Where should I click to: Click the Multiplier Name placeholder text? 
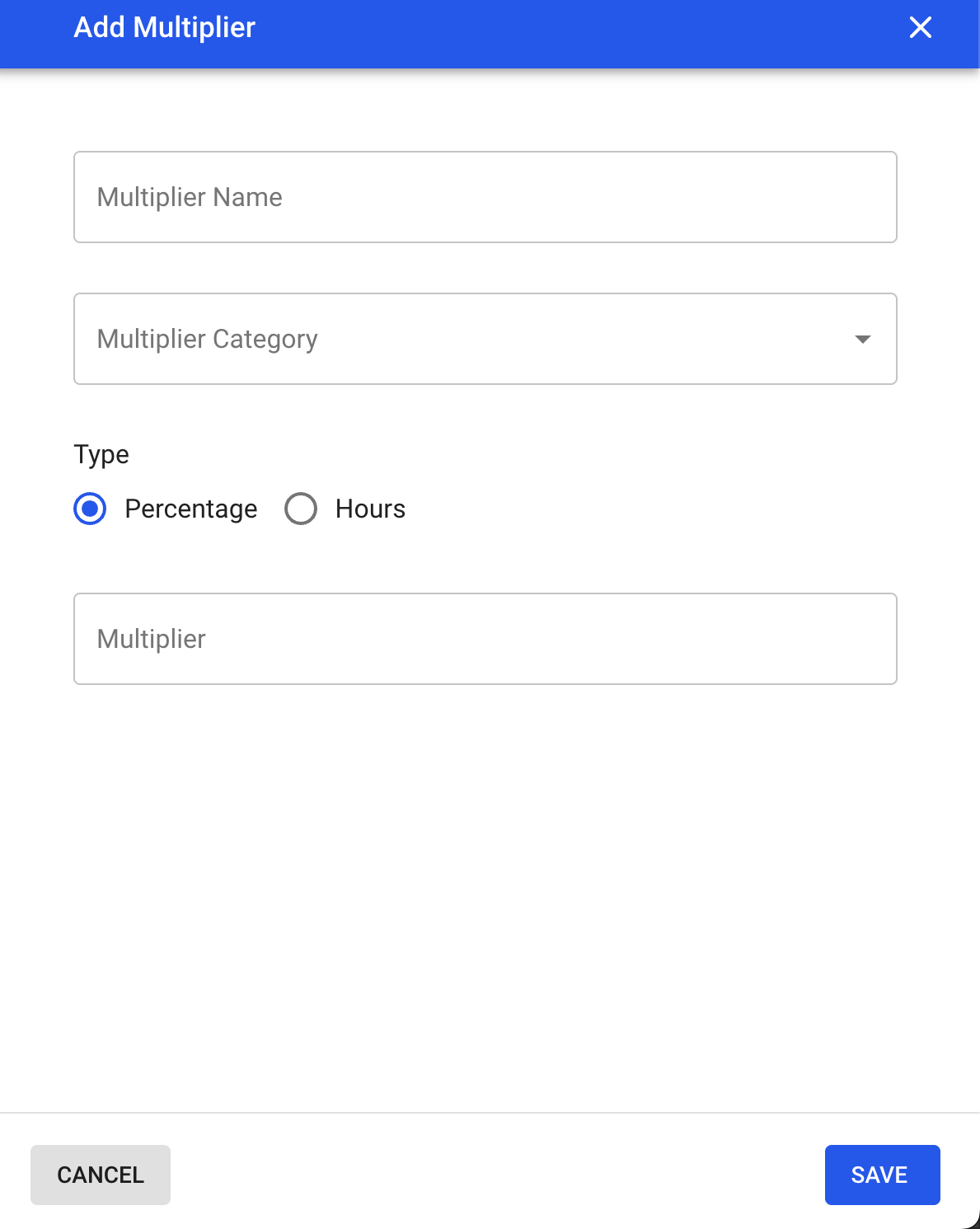[x=190, y=197]
